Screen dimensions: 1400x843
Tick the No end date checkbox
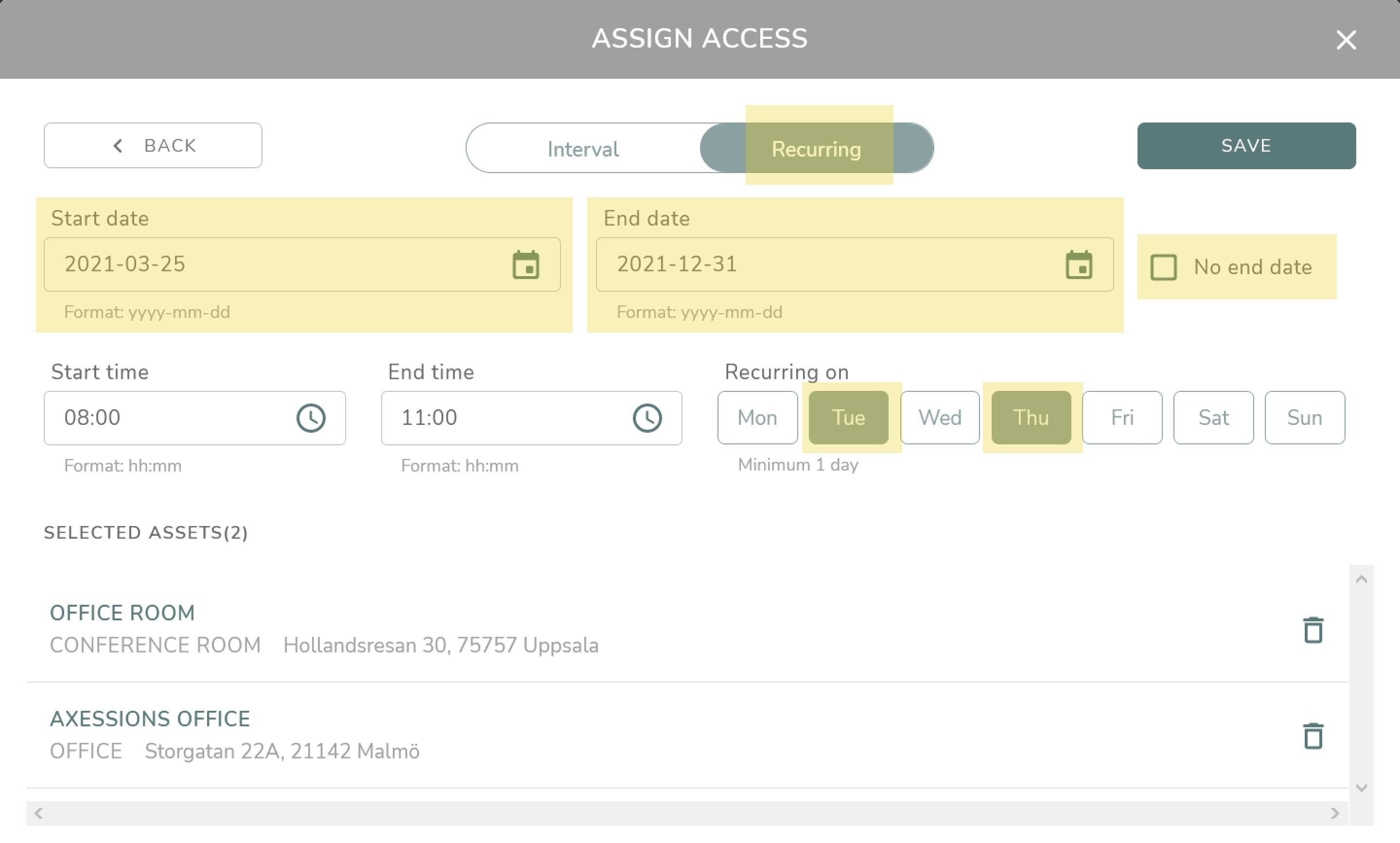(x=1163, y=267)
